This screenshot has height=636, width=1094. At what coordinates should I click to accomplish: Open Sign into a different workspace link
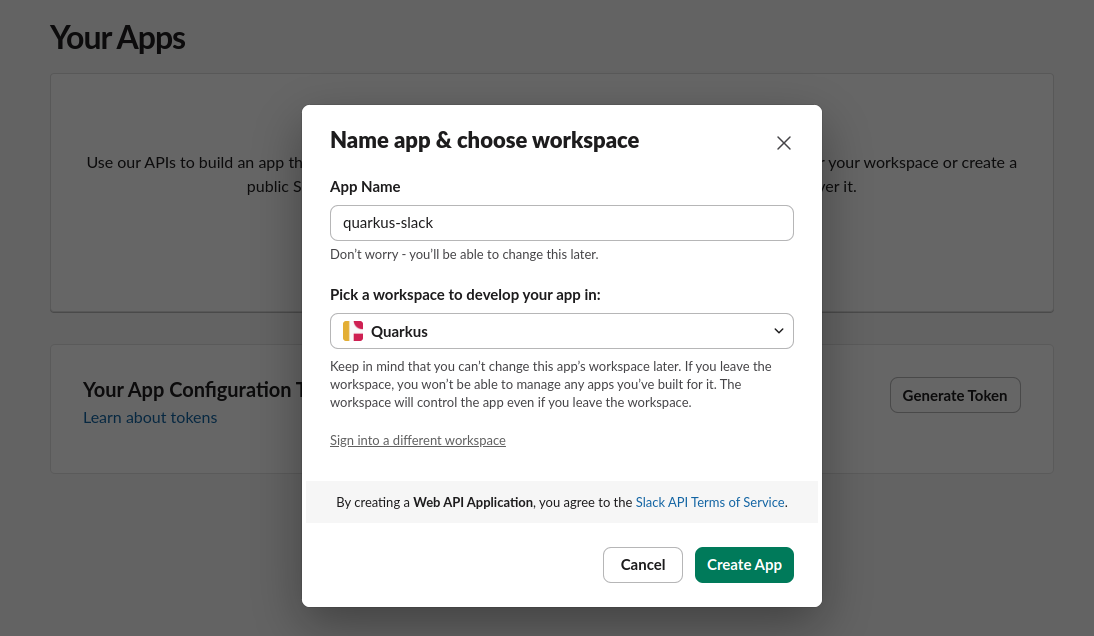[418, 440]
